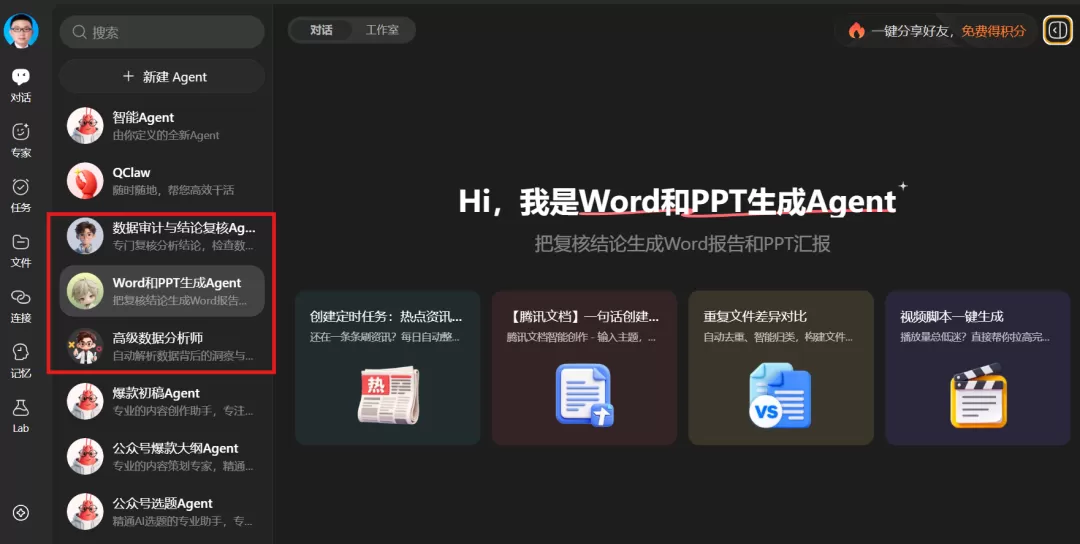Click the 公众号选题Agent avatar
The image size is (1080, 544).
85,511
